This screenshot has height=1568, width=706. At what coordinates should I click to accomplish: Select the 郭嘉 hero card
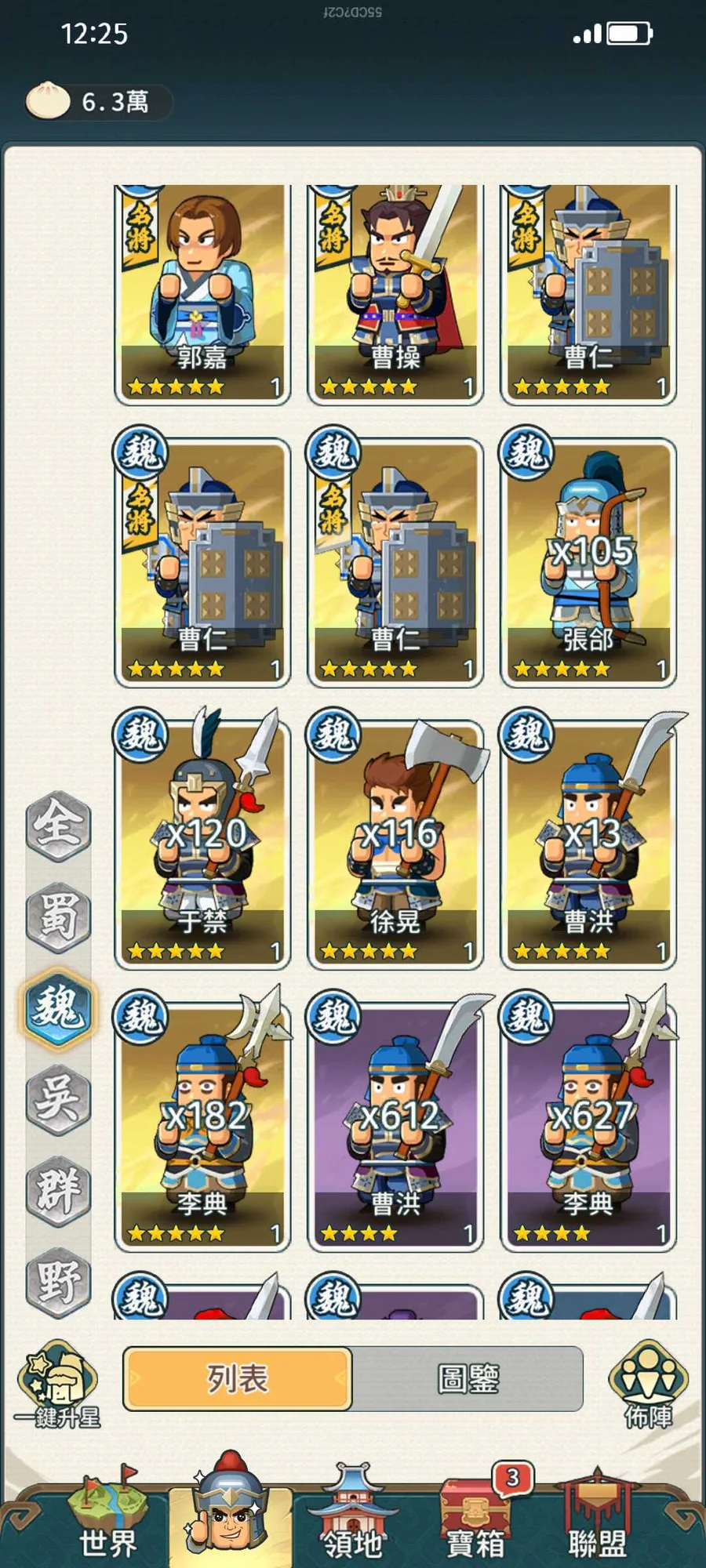click(x=202, y=295)
